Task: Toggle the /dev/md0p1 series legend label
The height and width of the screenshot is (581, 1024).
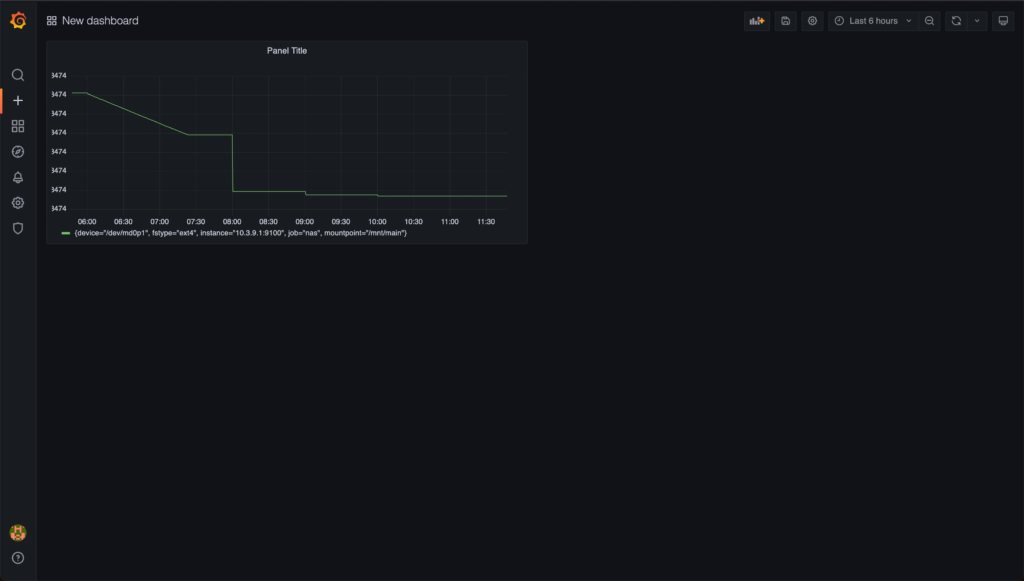Action: (x=240, y=233)
